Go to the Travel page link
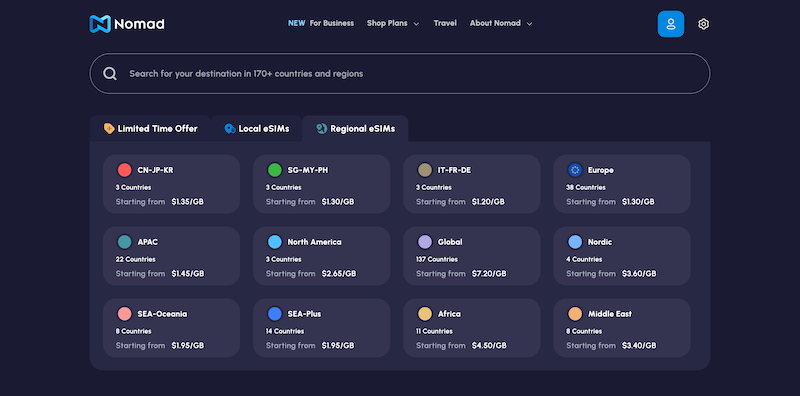The width and height of the screenshot is (800, 396). [445, 23]
